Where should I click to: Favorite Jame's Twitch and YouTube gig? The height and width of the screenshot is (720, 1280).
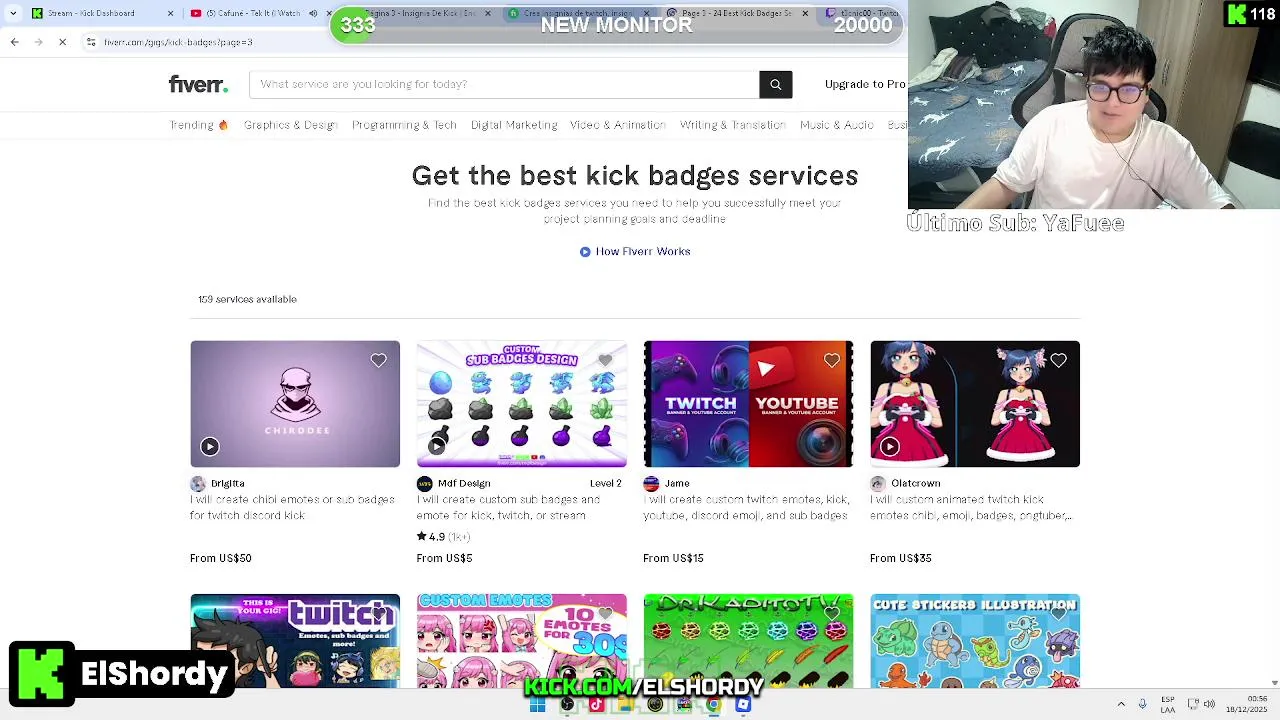pyautogui.click(x=832, y=360)
